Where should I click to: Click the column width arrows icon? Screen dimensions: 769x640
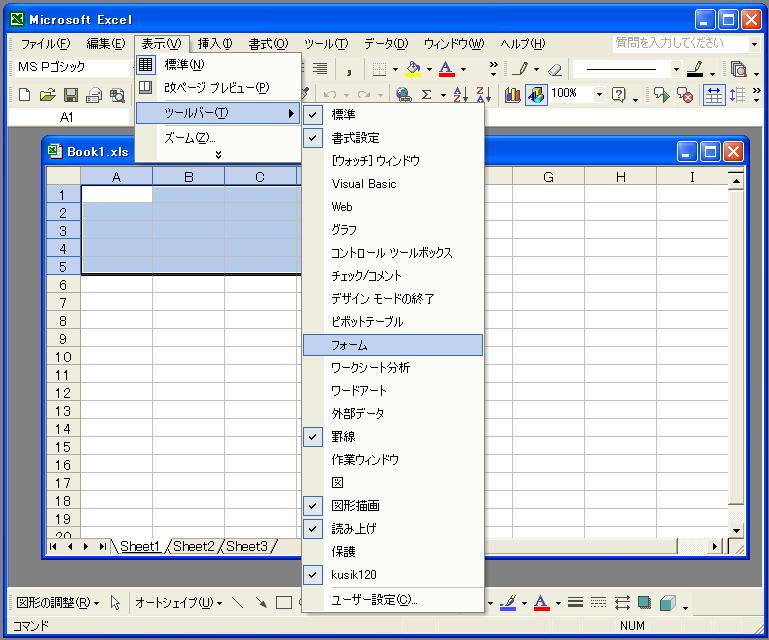coord(714,95)
